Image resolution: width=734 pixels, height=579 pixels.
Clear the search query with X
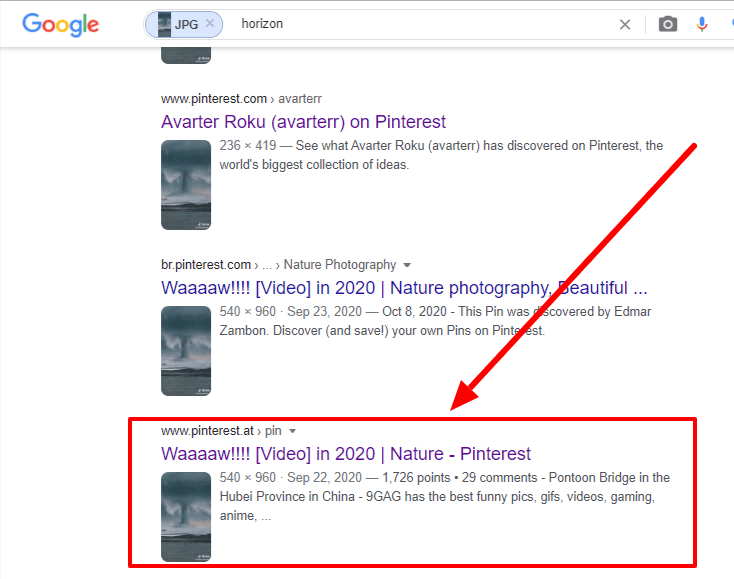[625, 24]
